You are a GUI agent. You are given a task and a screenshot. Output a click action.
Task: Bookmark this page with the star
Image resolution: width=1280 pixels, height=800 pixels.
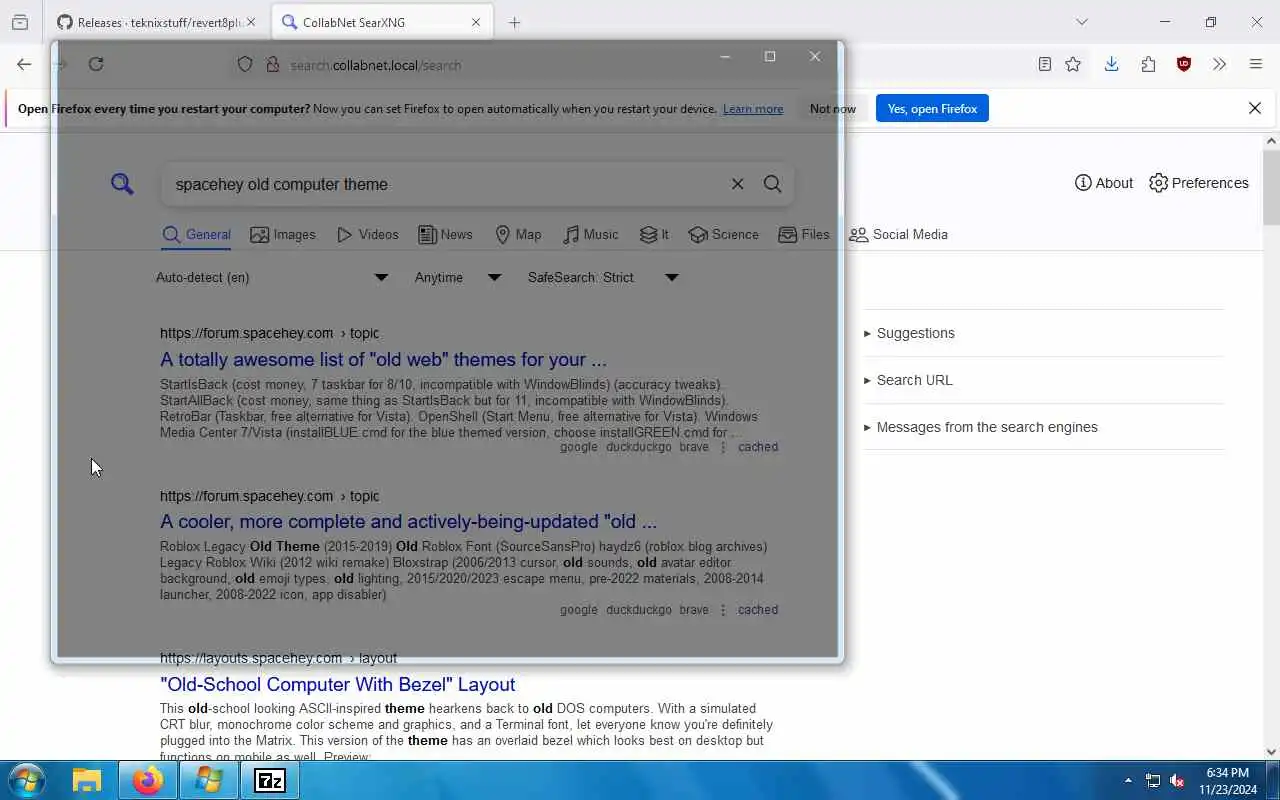click(1073, 64)
